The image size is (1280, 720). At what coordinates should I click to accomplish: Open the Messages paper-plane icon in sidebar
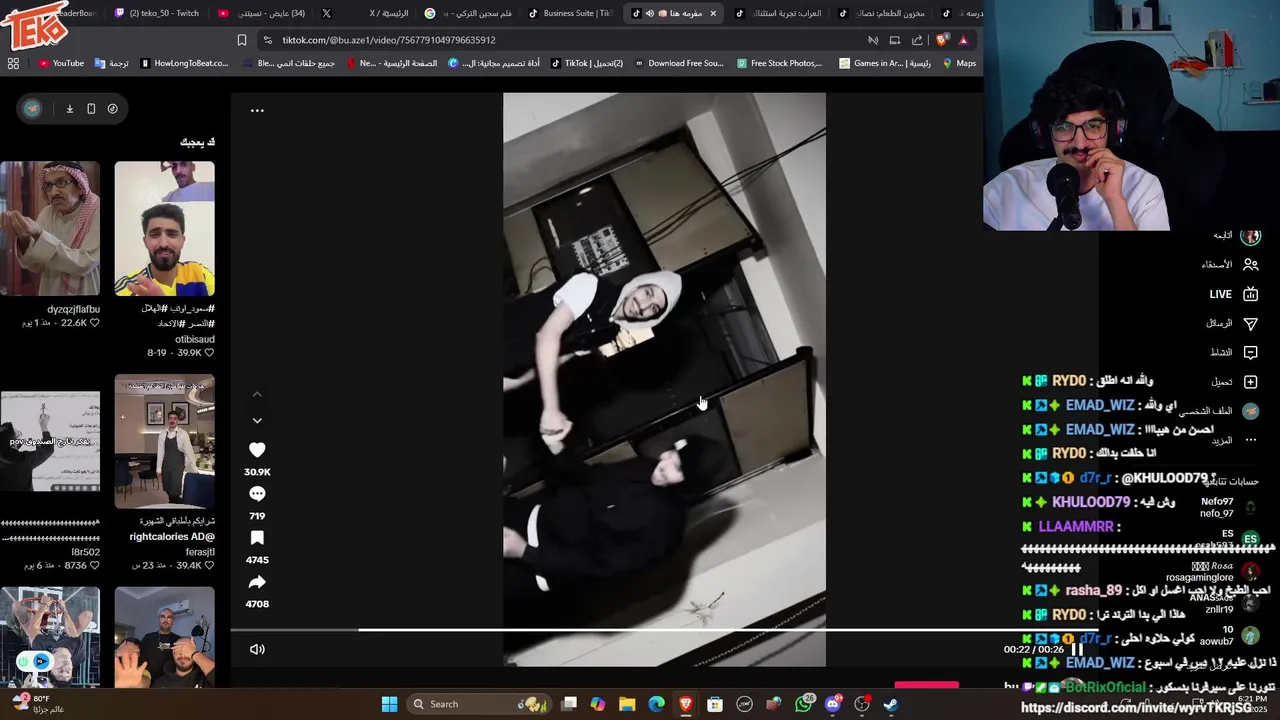click(1250, 323)
